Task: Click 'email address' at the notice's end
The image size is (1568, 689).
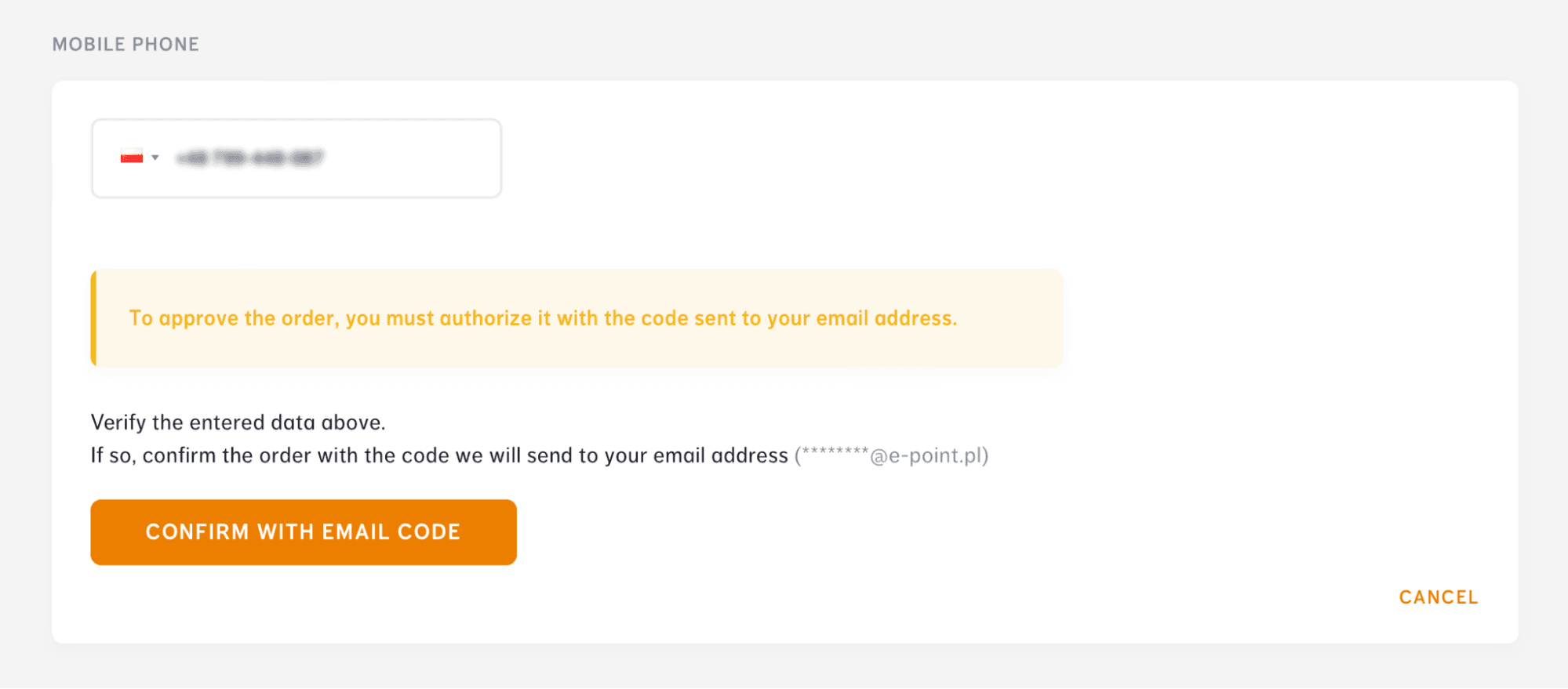Action: pyautogui.click(x=886, y=318)
